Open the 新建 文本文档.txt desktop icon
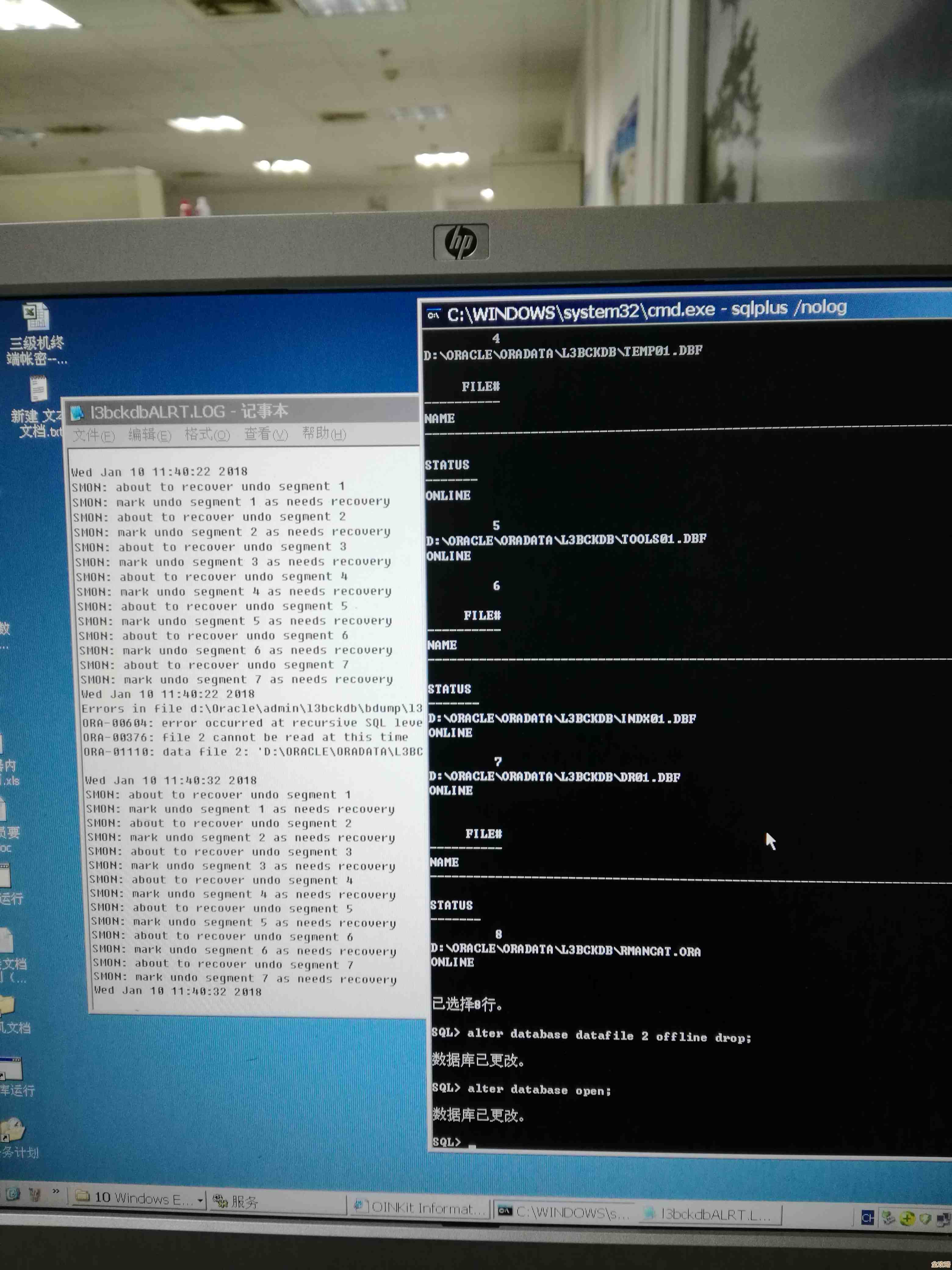The height and width of the screenshot is (1270, 952). (x=38, y=389)
